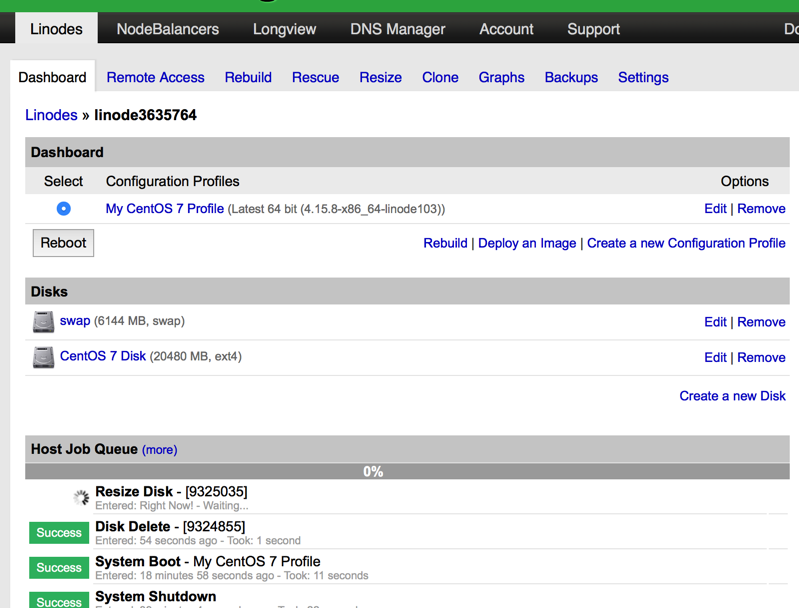
Task: Click the Configuration Profiles column header
Action: pyautogui.click(x=172, y=181)
